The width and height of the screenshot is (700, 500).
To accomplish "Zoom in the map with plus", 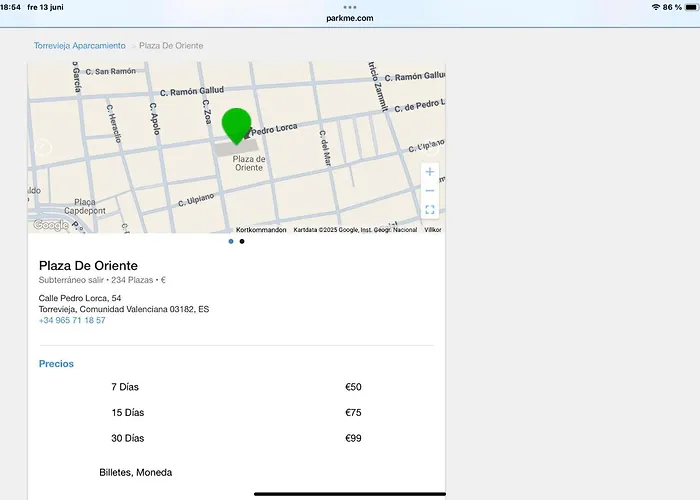I will tap(430, 172).
